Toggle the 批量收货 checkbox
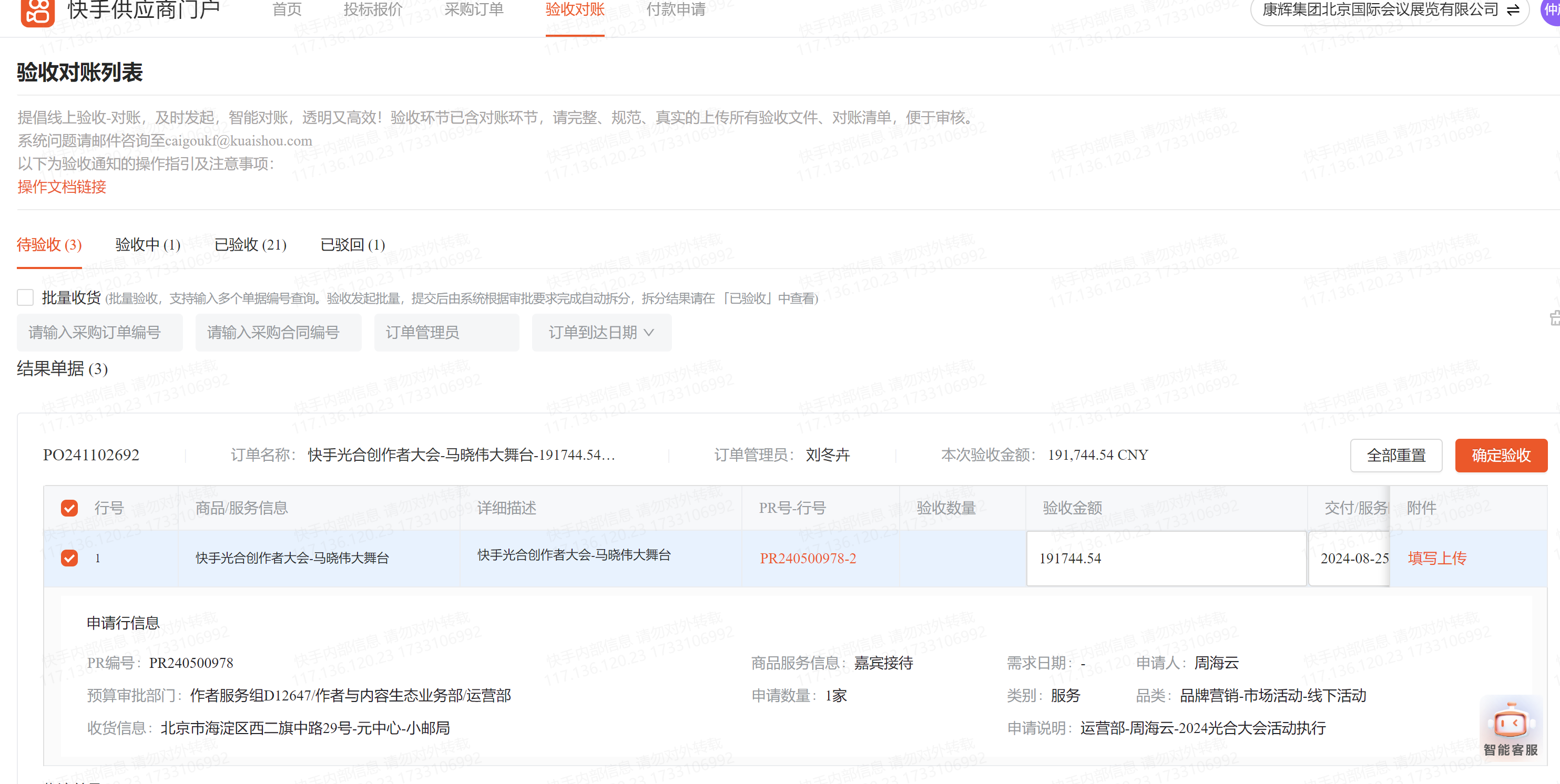Image resolution: width=1560 pixels, height=784 pixels. 25,297
